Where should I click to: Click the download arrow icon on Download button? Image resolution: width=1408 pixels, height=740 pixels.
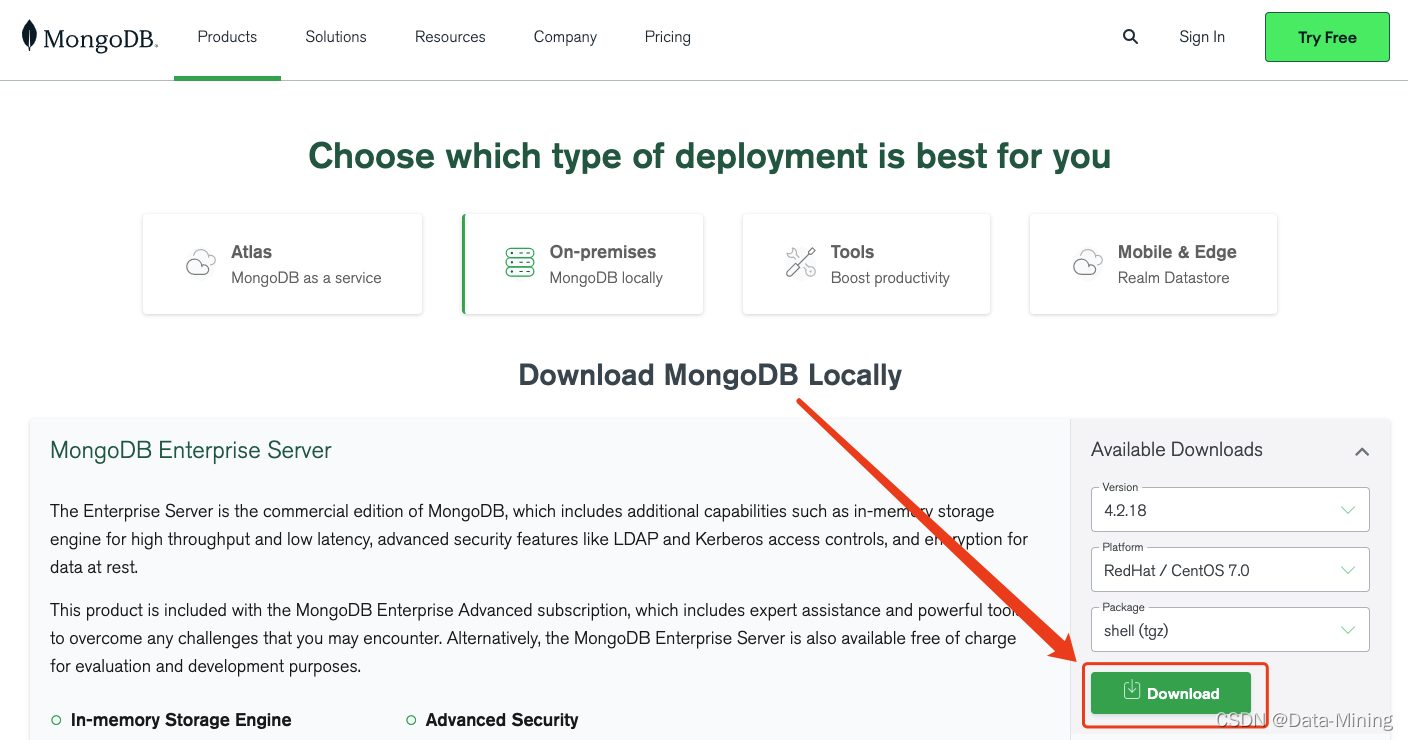(x=1132, y=689)
